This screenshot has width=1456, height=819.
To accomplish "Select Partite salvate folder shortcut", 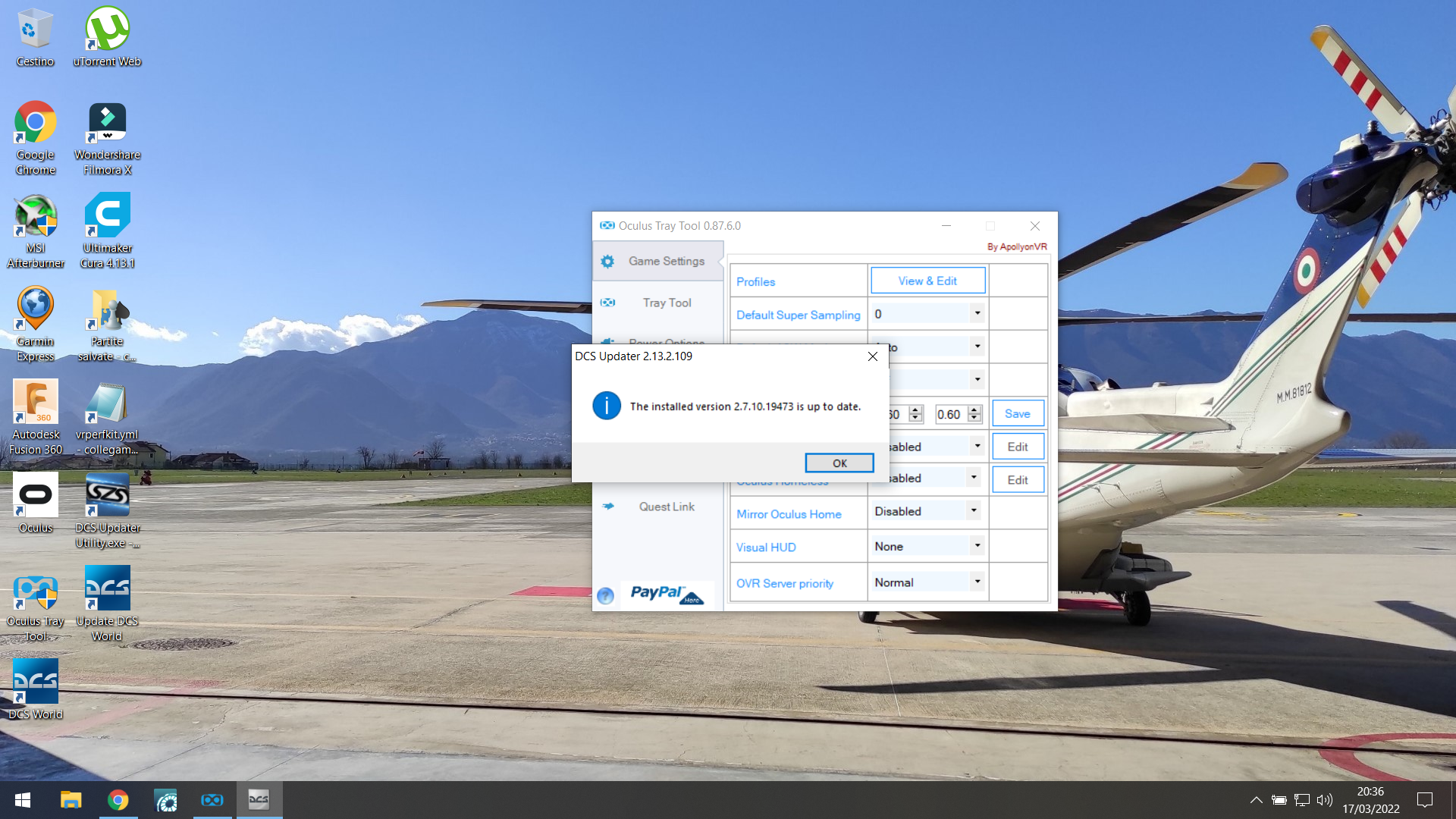I will [107, 325].
